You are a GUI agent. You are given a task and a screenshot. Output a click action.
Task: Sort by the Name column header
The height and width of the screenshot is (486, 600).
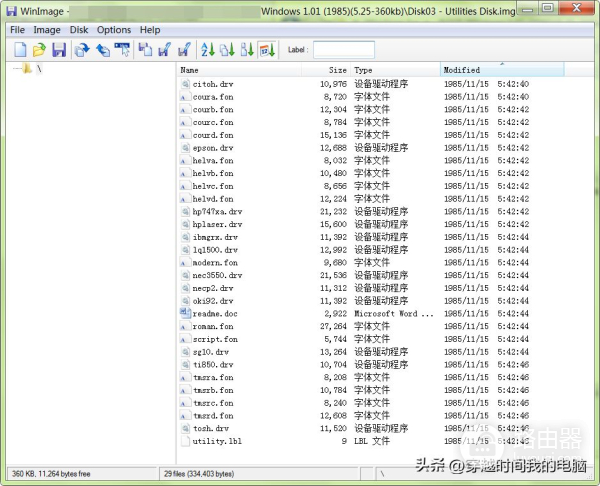239,70
